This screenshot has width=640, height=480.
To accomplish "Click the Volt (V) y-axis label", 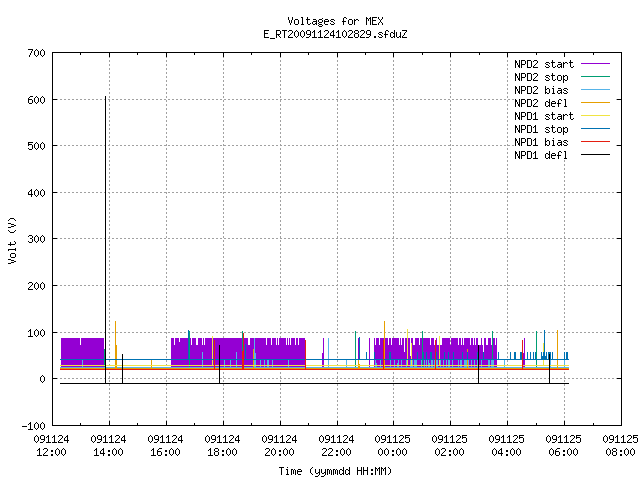I will 12,240.
